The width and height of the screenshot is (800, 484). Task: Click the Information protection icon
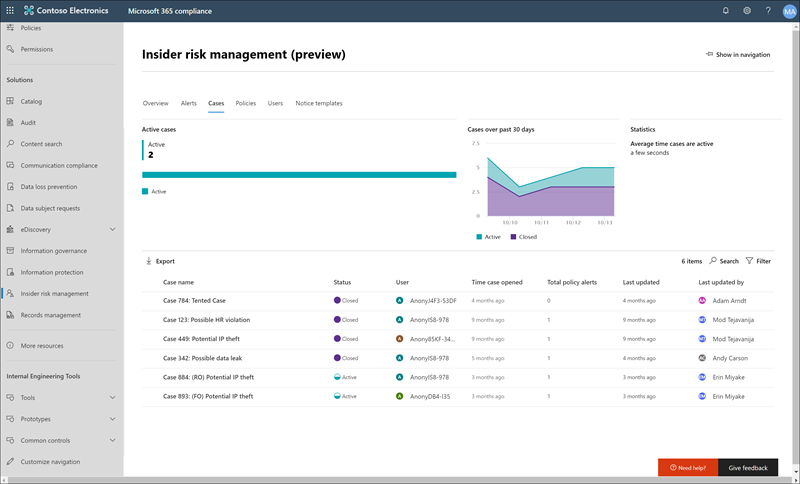coord(10,272)
